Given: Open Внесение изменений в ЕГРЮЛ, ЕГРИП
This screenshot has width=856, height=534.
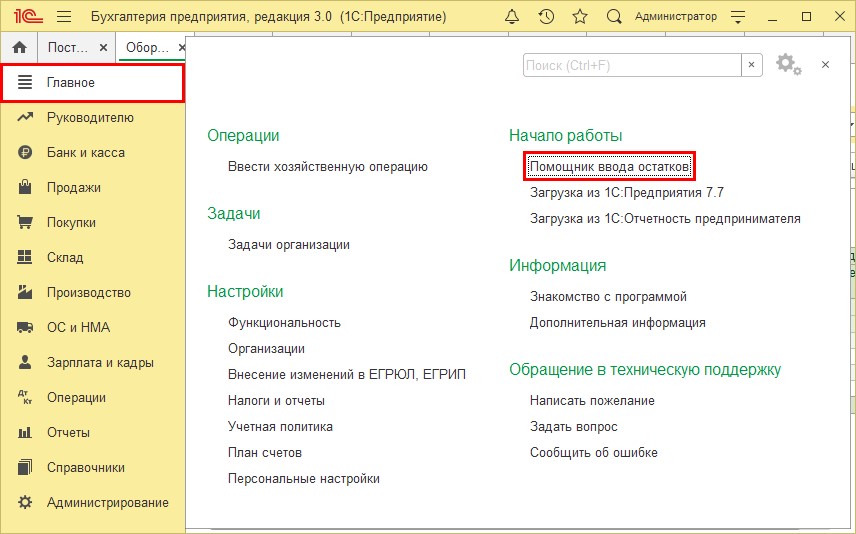Looking at the screenshot, I should 347,375.
